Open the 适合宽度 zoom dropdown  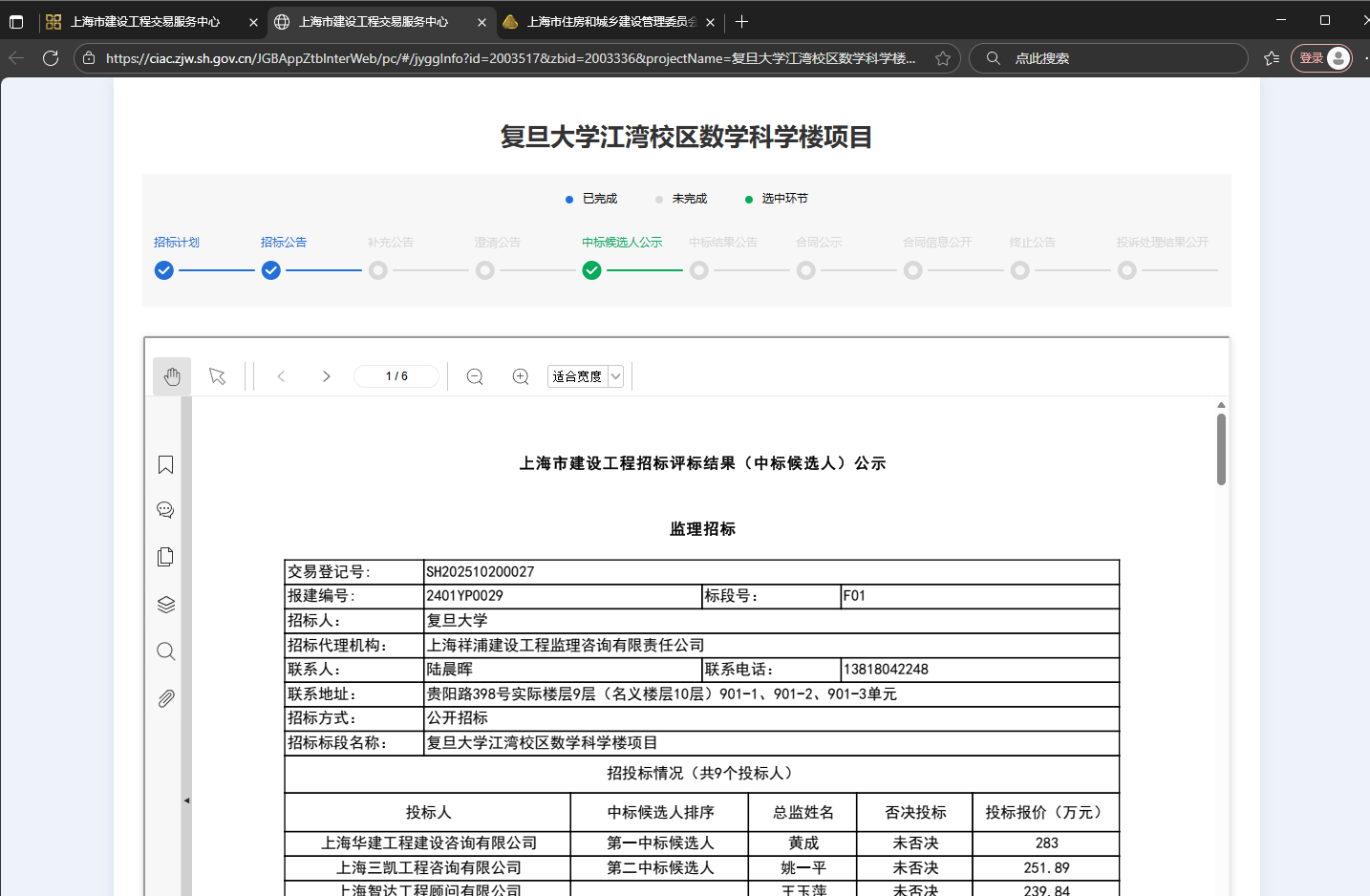pyautogui.click(x=586, y=376)
